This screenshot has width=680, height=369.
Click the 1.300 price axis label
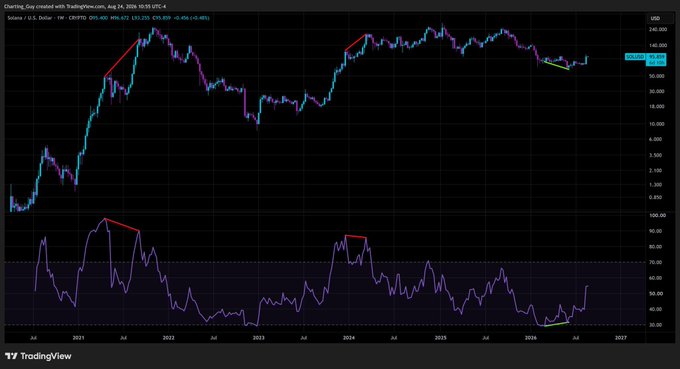pyautogui.click(x=656, y=185)
